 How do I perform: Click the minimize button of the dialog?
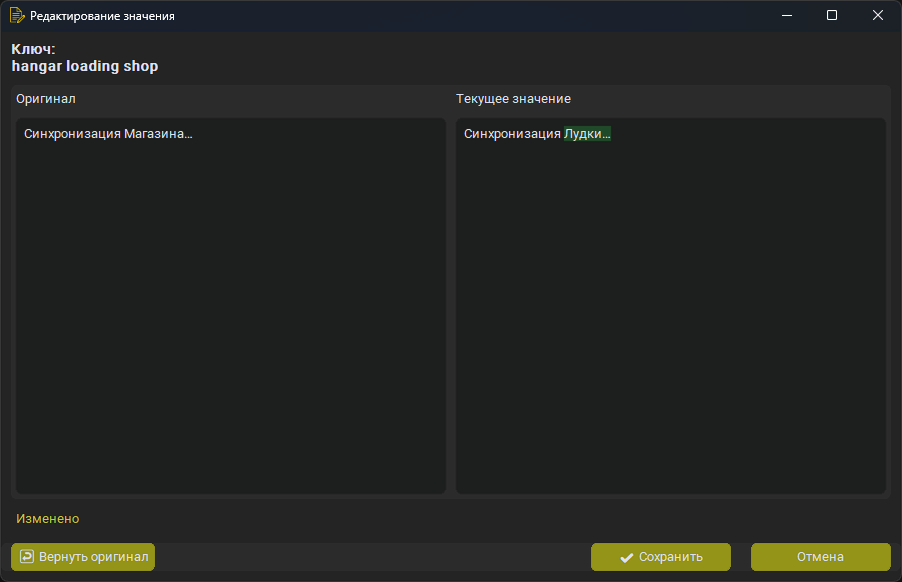coord(786,15)
